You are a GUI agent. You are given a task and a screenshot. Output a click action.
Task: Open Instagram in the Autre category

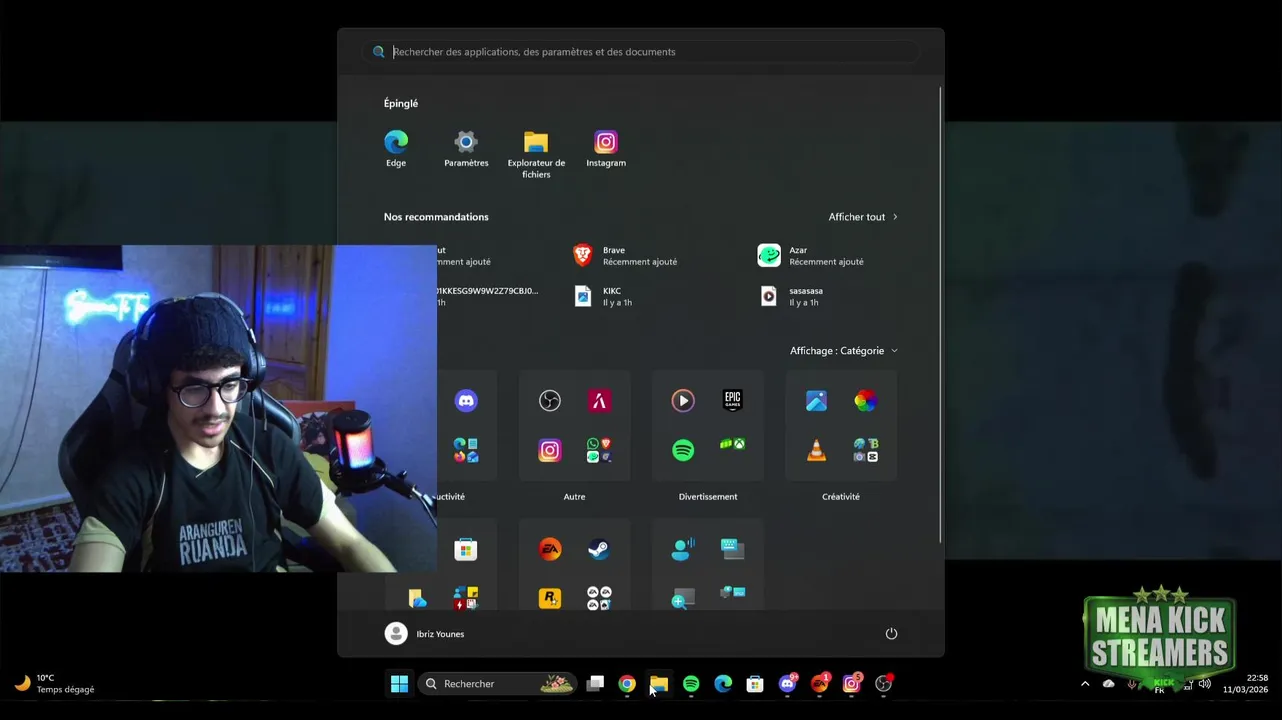(550, 450)
